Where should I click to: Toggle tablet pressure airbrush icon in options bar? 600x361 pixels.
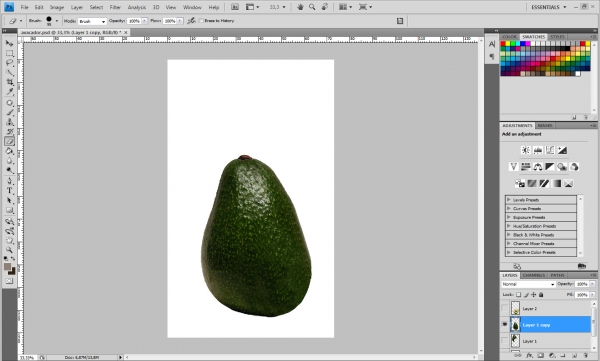tap(191, 21)
